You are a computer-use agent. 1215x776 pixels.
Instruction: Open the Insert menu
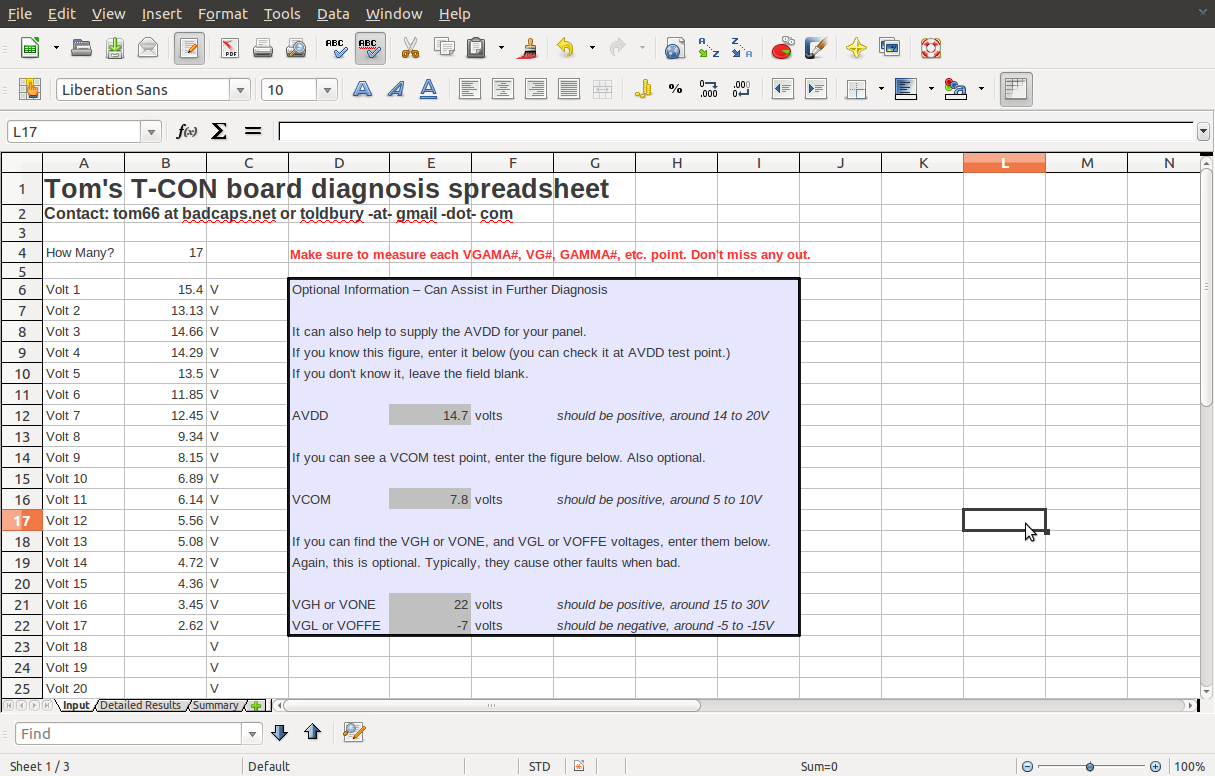161,13
